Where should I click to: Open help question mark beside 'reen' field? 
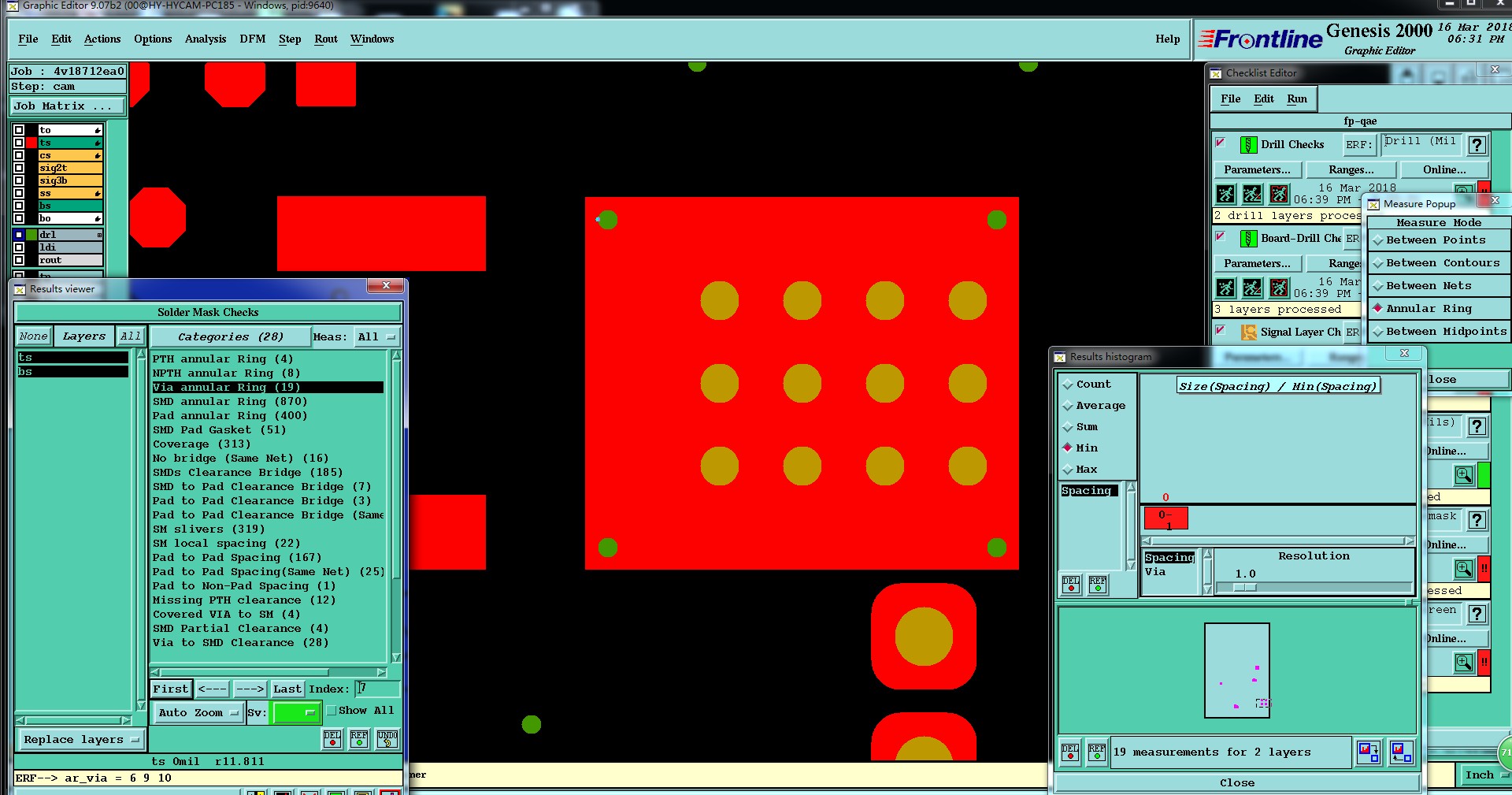coord(1477,614)
